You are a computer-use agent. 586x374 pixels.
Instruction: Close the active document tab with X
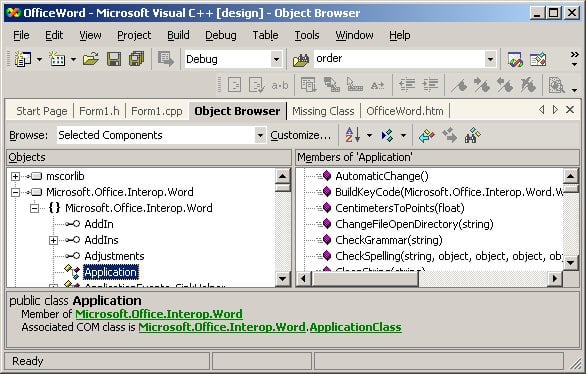(x=570, y=109)
